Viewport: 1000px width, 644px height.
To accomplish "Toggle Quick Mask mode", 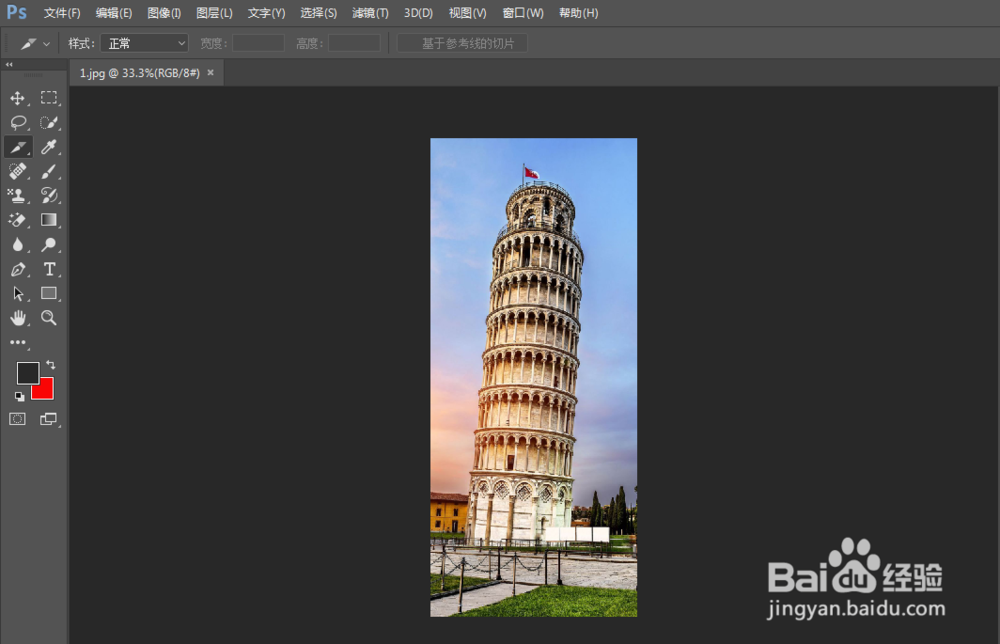I will [17, 419].
